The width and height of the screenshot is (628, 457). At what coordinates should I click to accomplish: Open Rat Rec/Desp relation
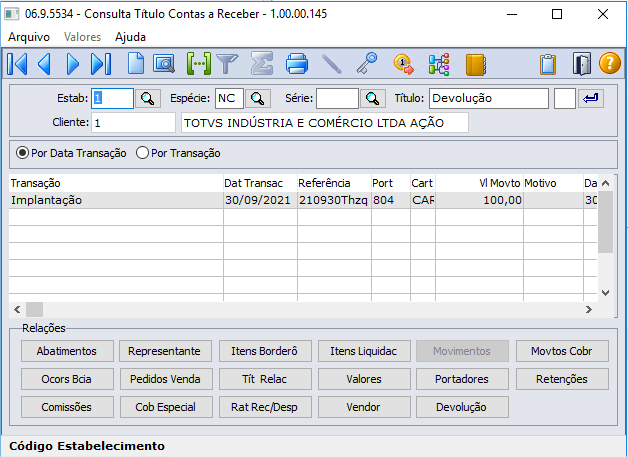point(265,407)
